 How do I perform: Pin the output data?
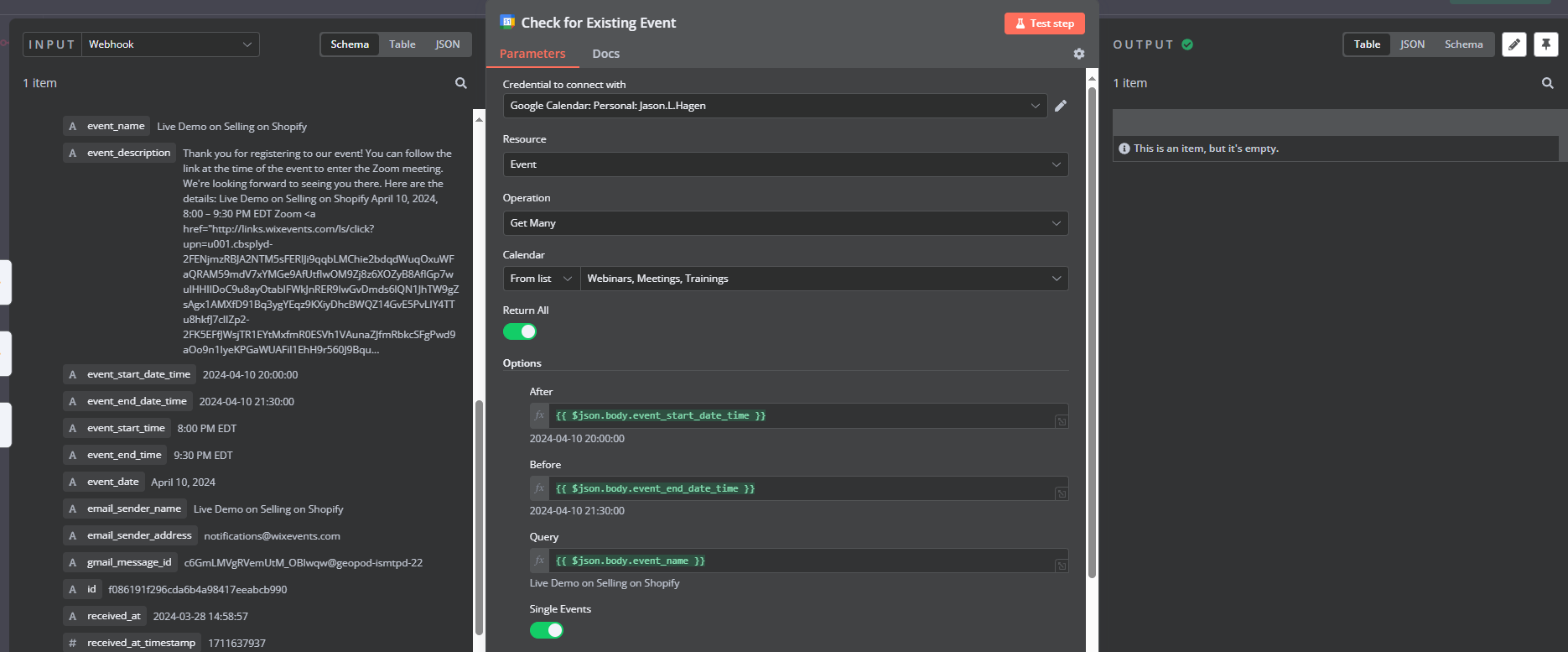click(x=1546, y=44)
